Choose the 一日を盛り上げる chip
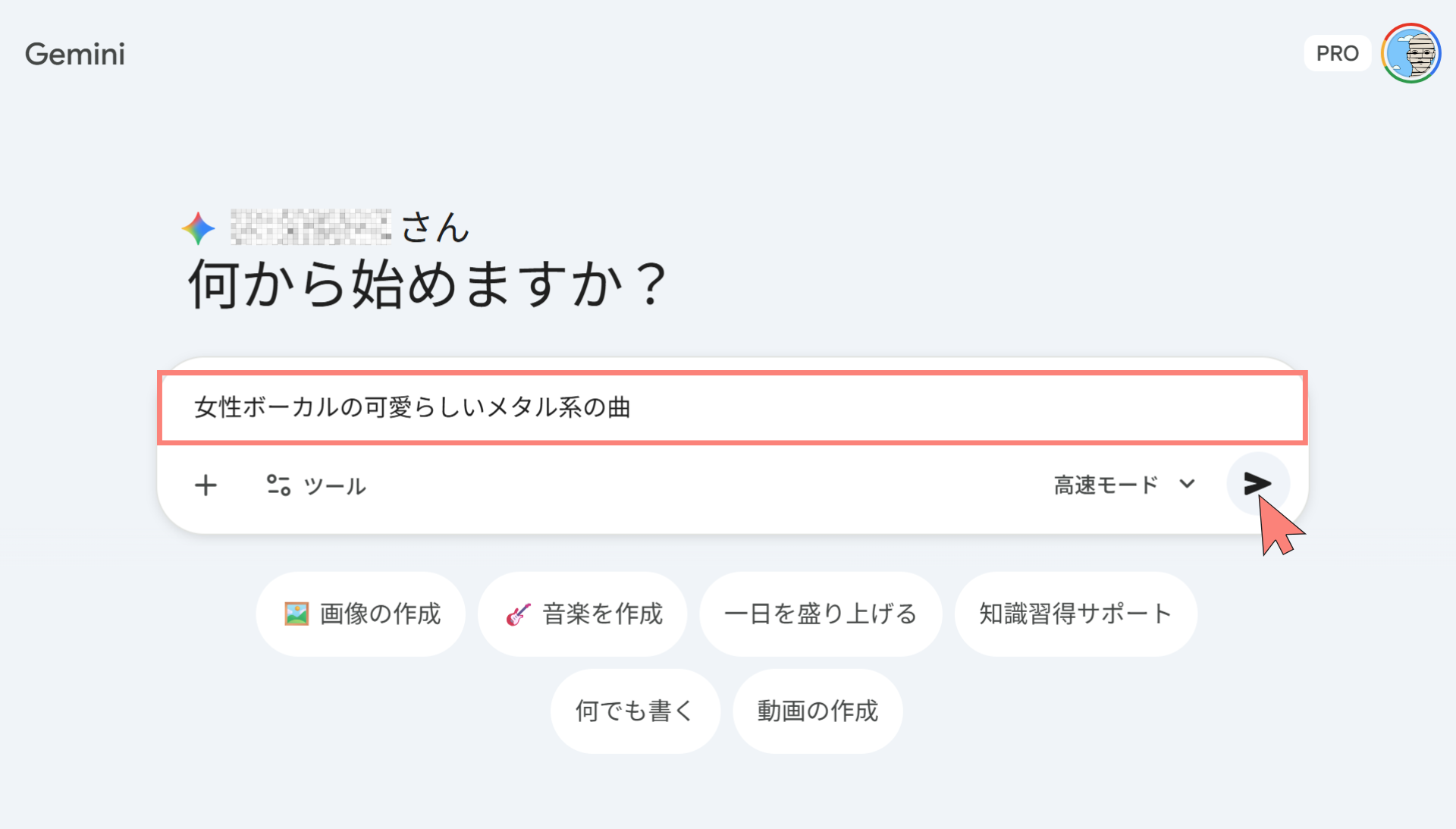Viewport: 1456px width, 829px height. tap(821, 614)
